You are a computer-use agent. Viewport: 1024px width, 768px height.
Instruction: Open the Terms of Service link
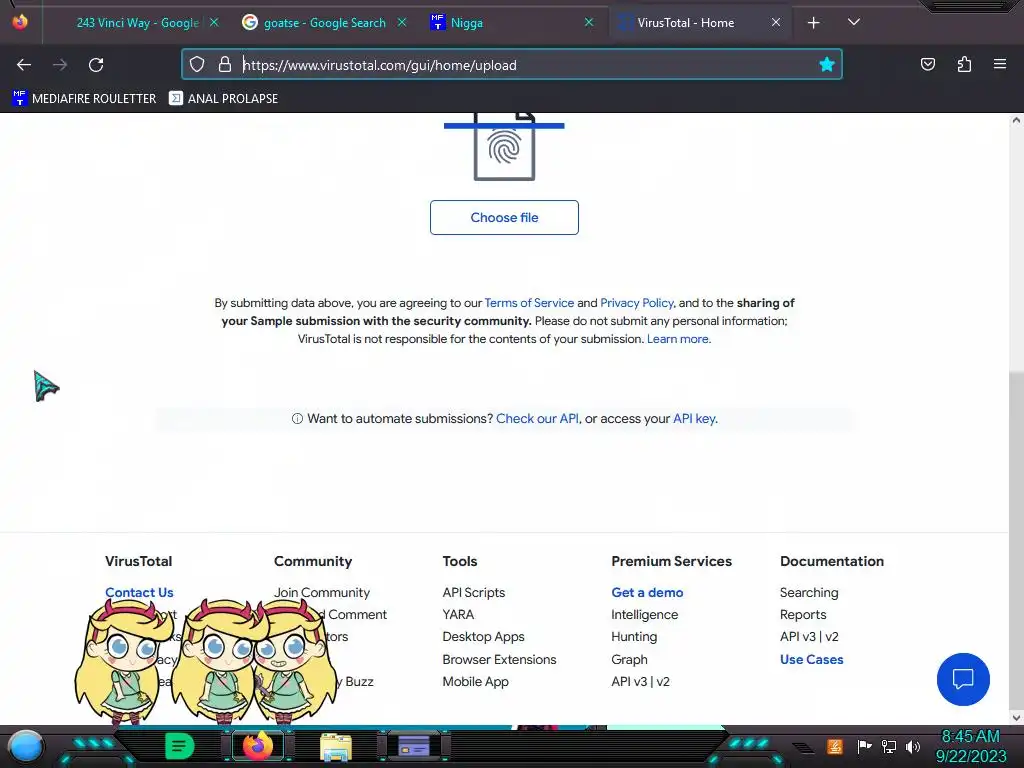(529, 303)
